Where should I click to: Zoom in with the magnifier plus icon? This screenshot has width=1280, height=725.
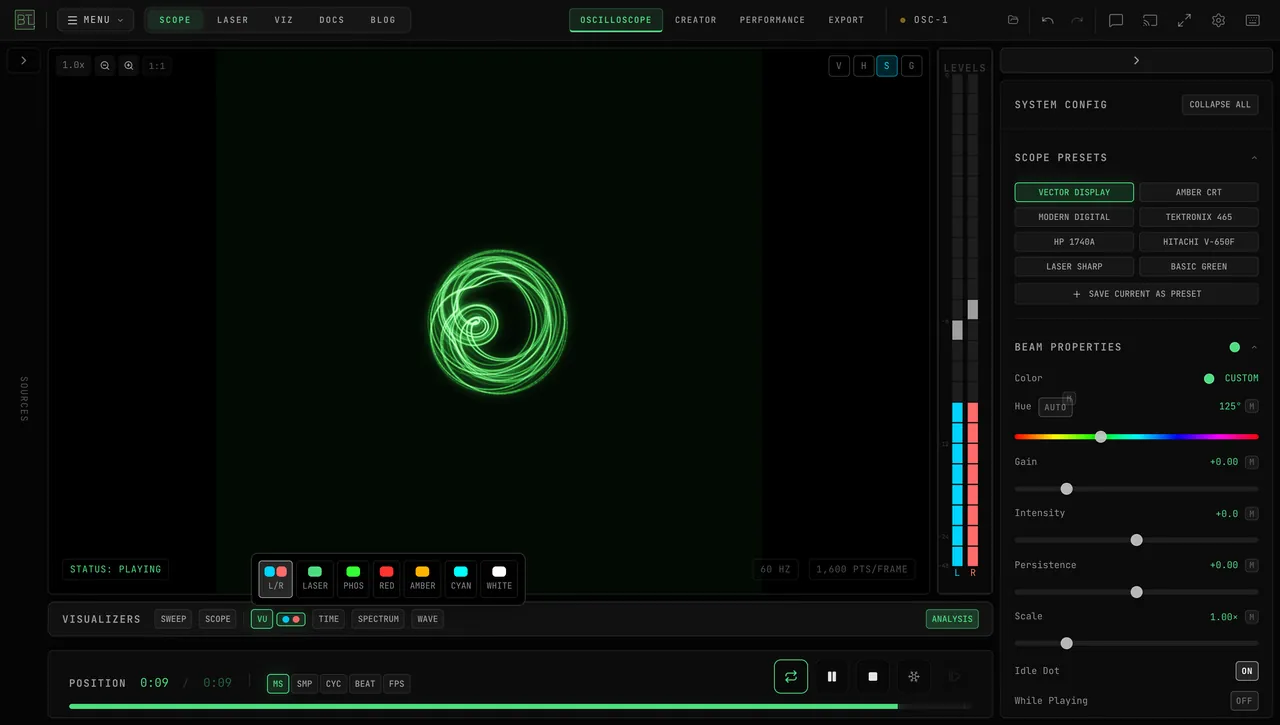point(129,65)
